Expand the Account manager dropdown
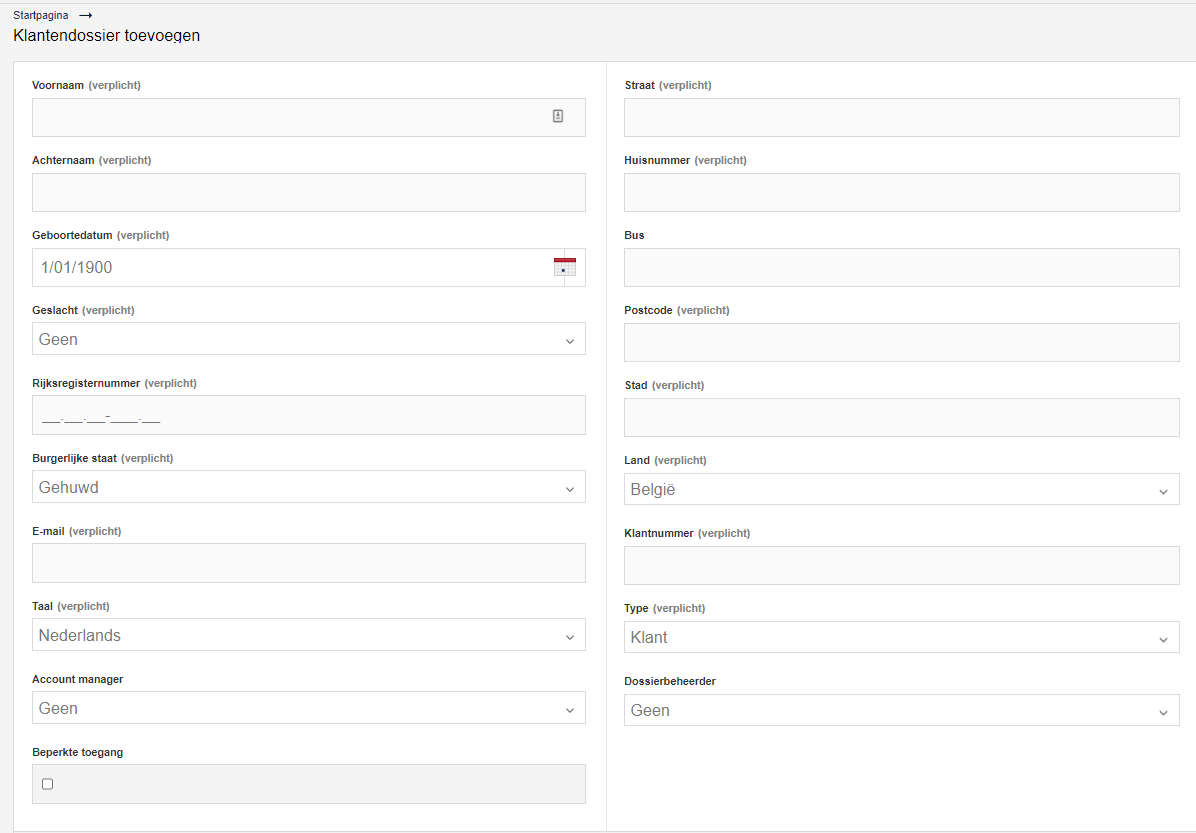1196x833 pixels. [308, 708]
